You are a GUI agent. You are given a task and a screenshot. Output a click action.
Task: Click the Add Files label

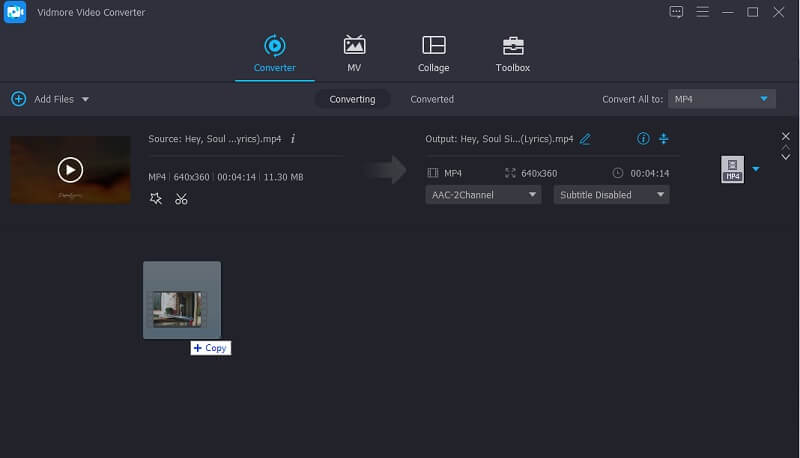click(54, 99)
